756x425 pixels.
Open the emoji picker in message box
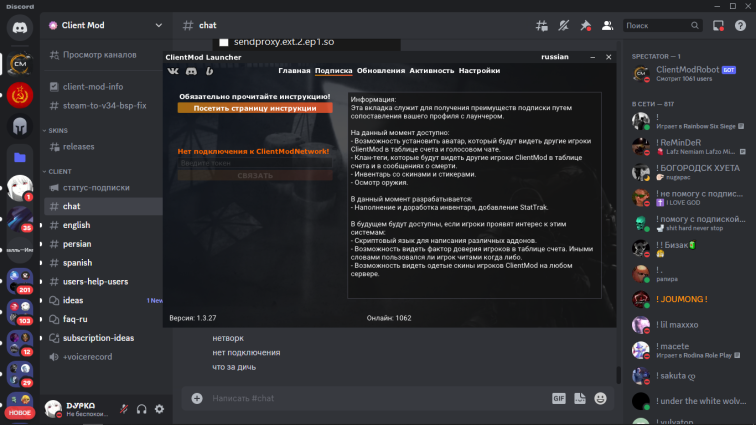600,398
